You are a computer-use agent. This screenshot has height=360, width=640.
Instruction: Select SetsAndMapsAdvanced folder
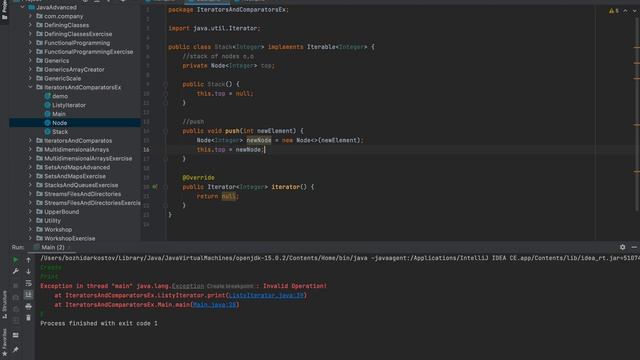tap(77, 167)
